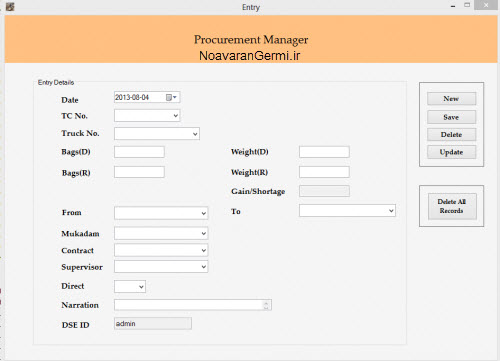Click the Save button
Screen dimensions: 500x361
451,117
